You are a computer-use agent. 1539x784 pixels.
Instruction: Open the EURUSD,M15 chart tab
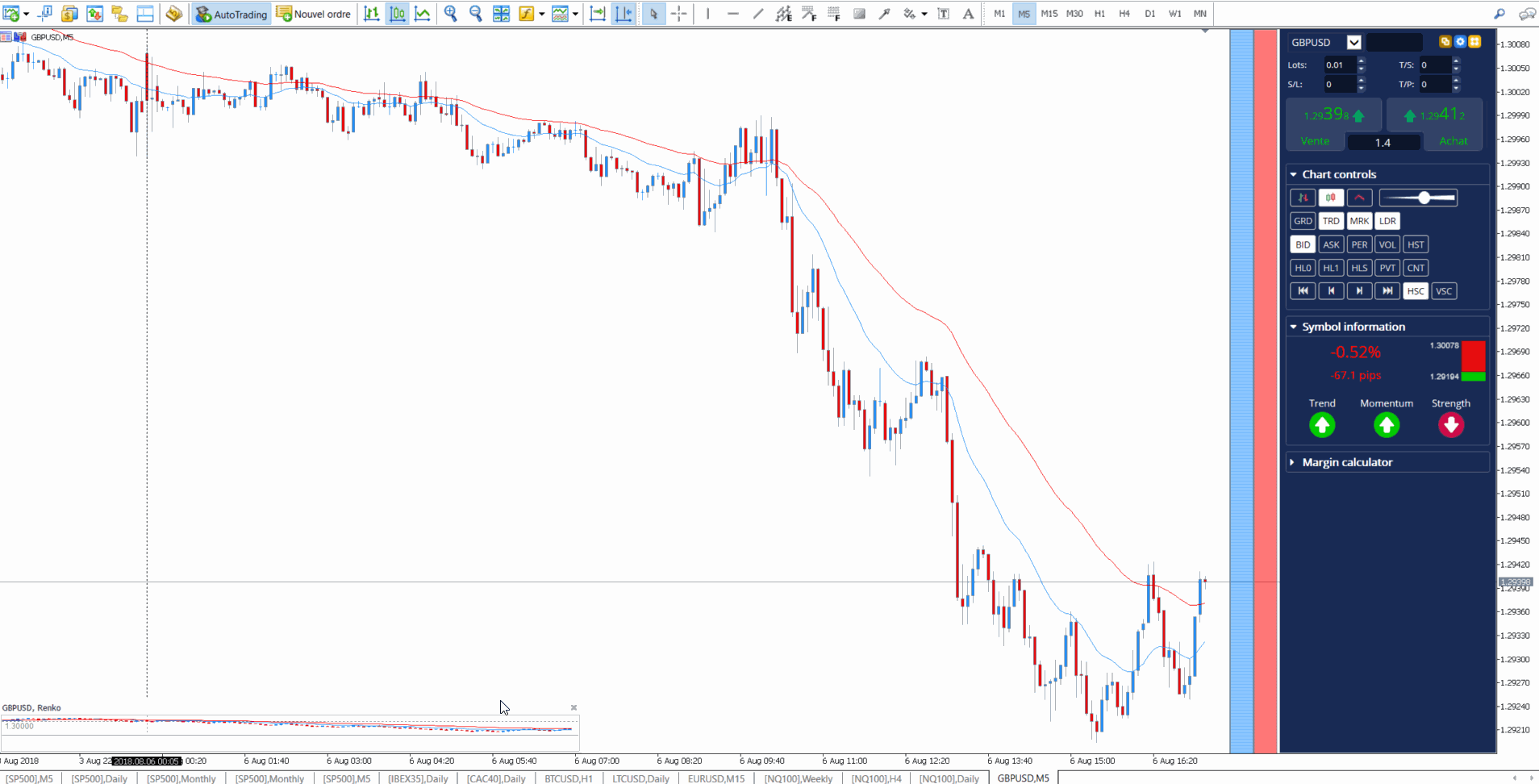pos(716,778)
